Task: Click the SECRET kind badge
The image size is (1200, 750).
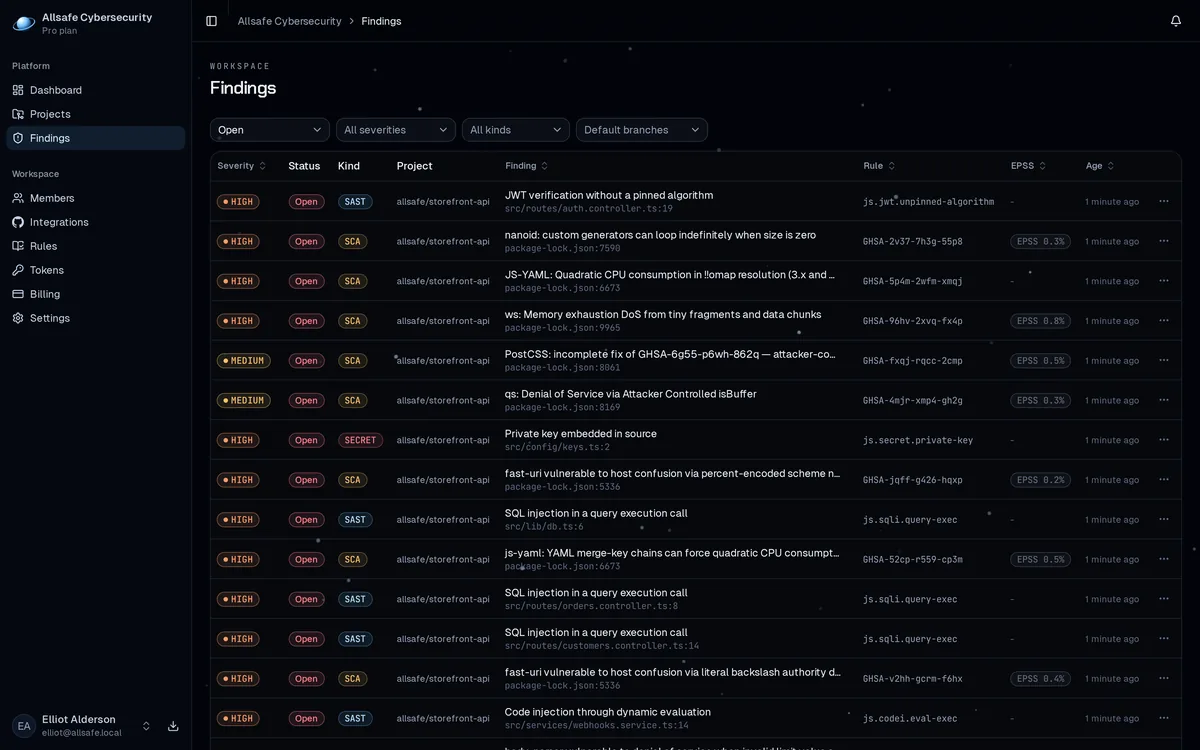Action: tap(360, 440)
